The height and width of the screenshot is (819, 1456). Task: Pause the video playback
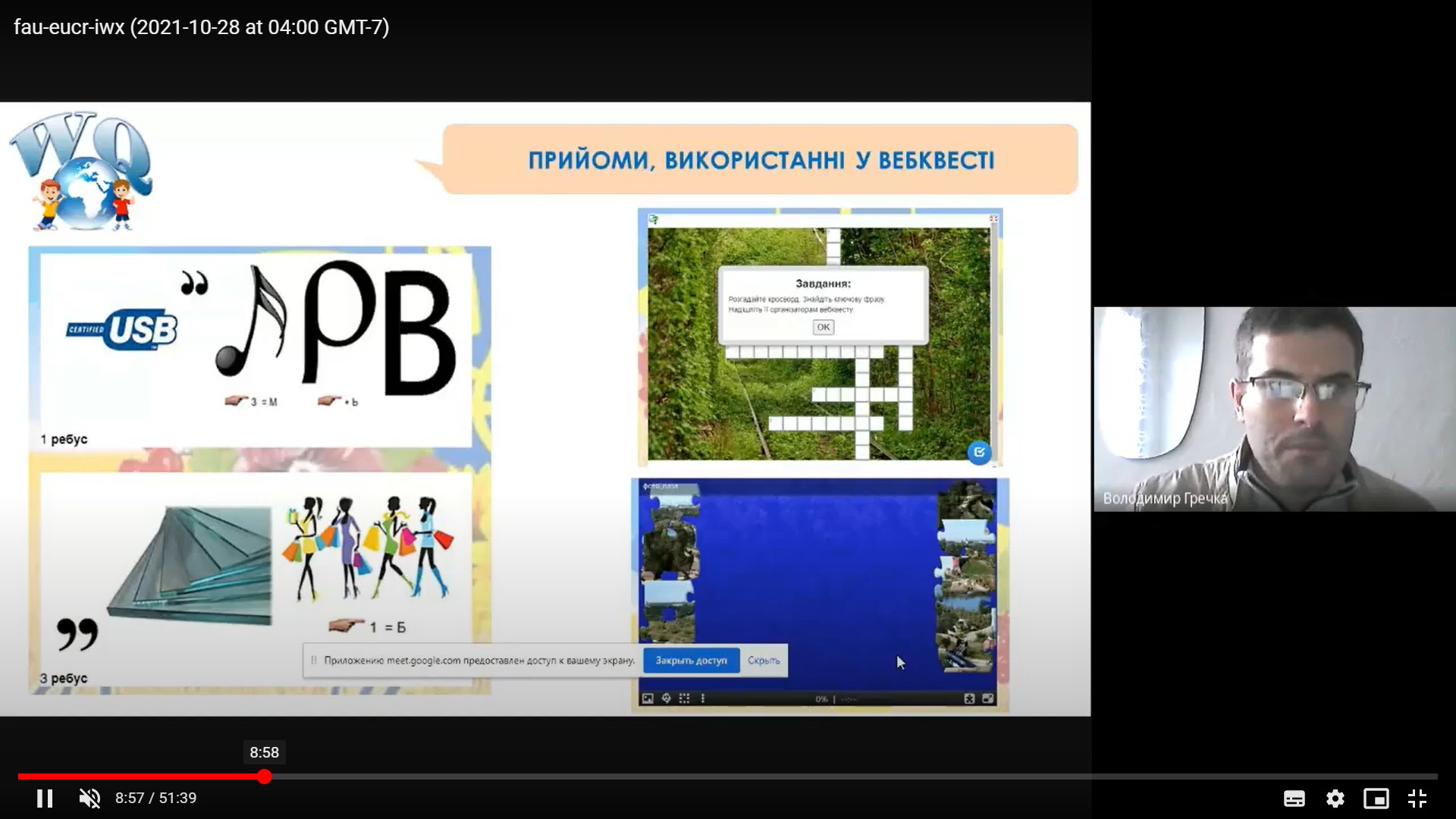(45, 798)
